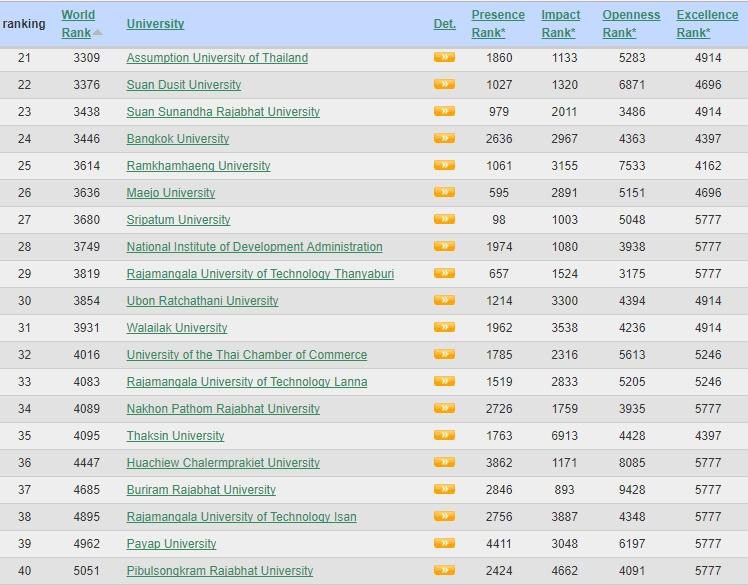Open Rajamangala University of Technology Lanna link

[247, 381]
